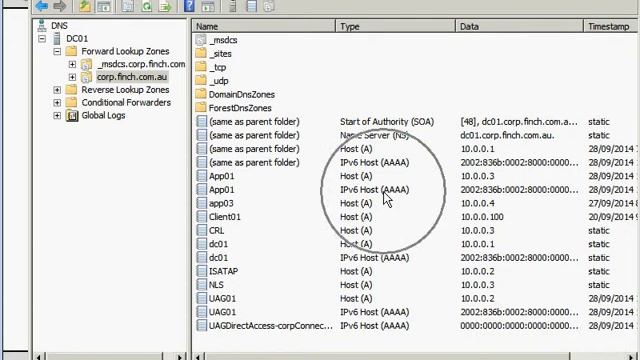Expand the corp.finch.com.au zone node
The width and height of the screenshot is (640, 360).
pos(72,77)
